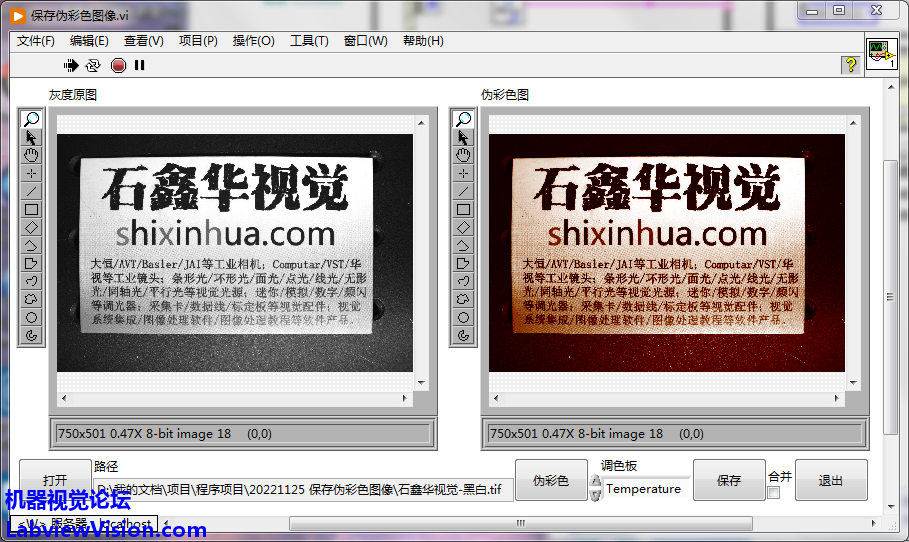Click the Run arrow in the toolbar
909x542 pixels.
tap(71, 66)
